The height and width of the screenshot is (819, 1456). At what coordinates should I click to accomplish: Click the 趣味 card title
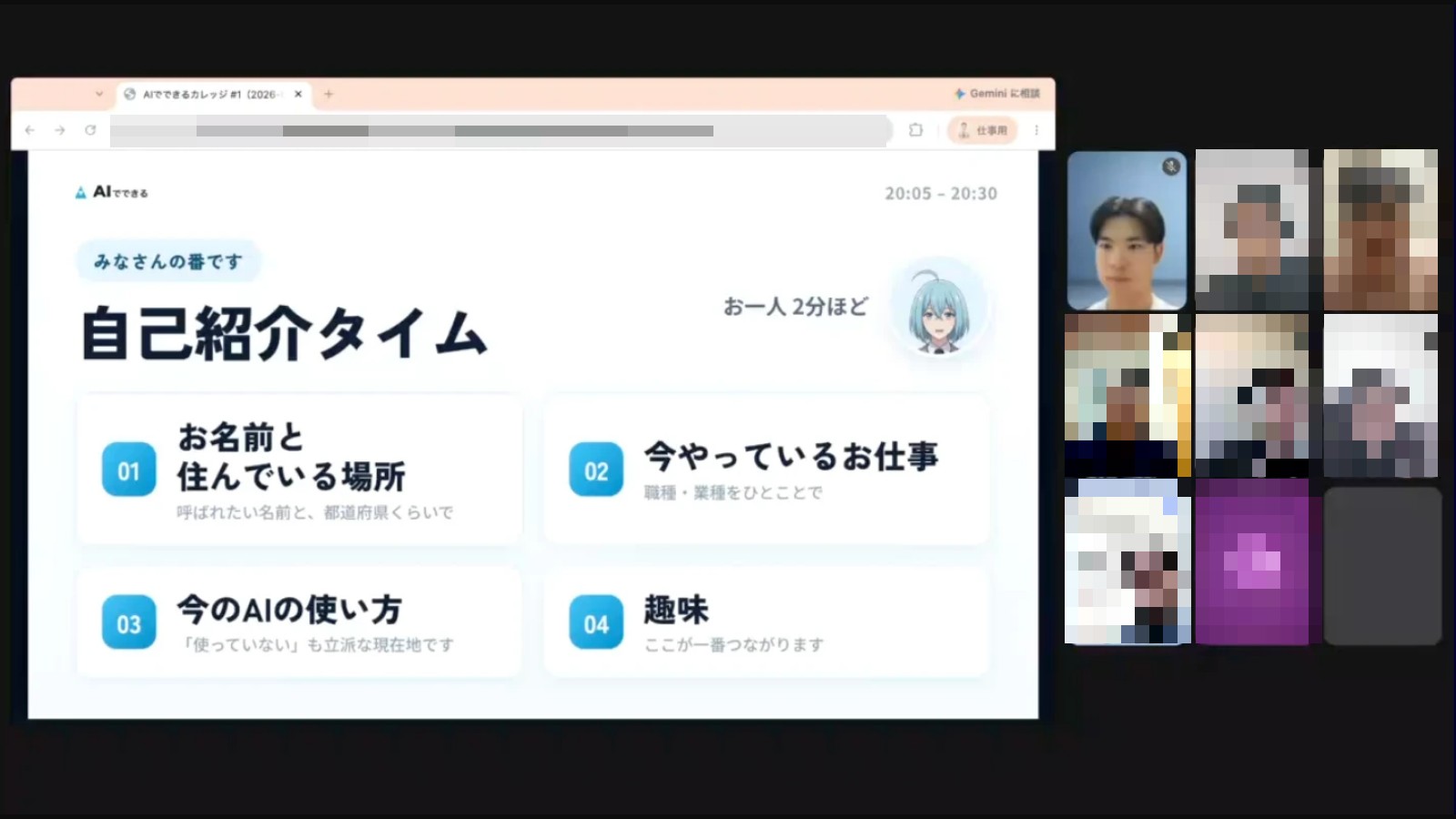(676, 609)
